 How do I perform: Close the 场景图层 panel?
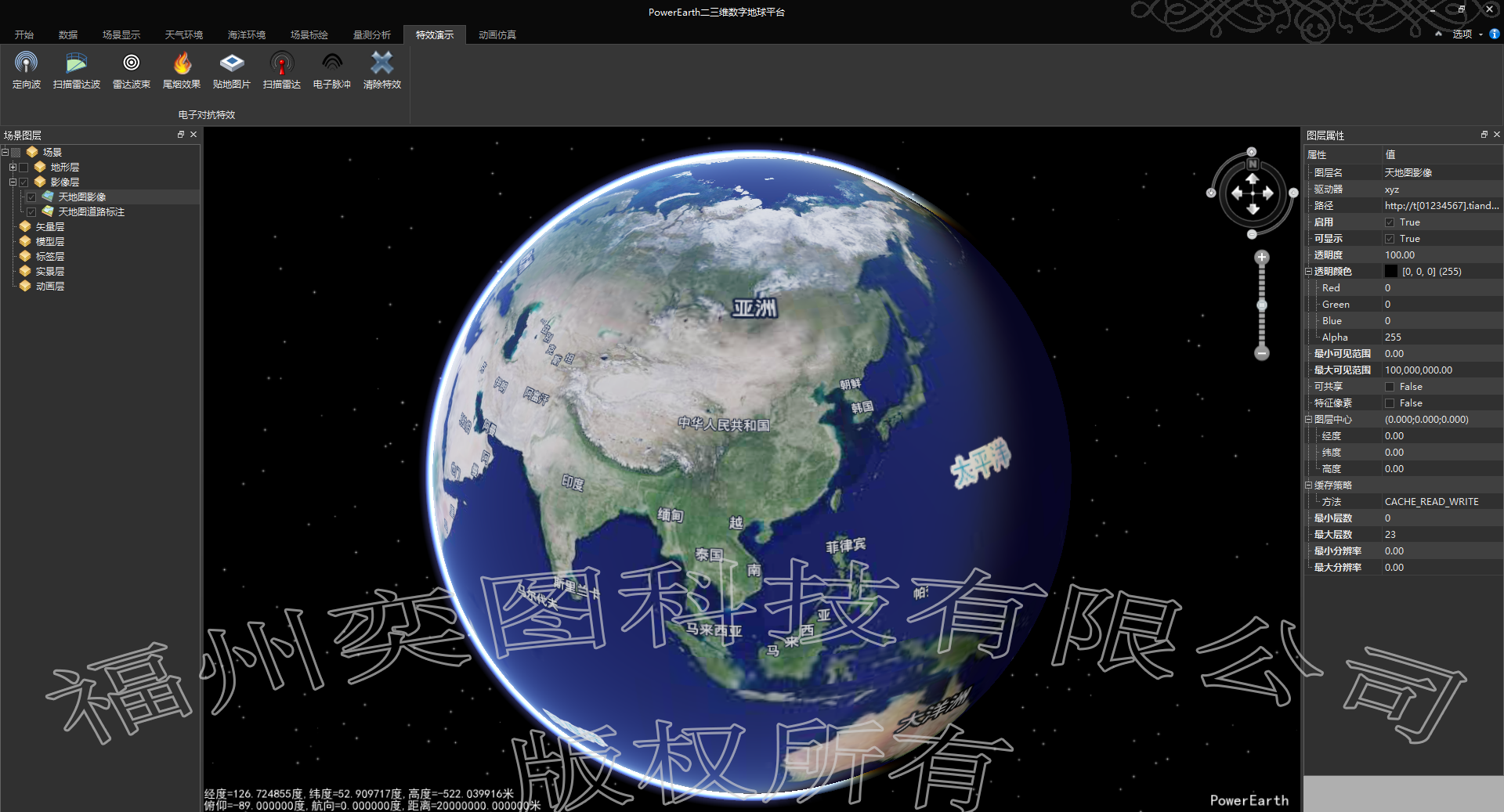pyautogui.click(x=193, y=135)
